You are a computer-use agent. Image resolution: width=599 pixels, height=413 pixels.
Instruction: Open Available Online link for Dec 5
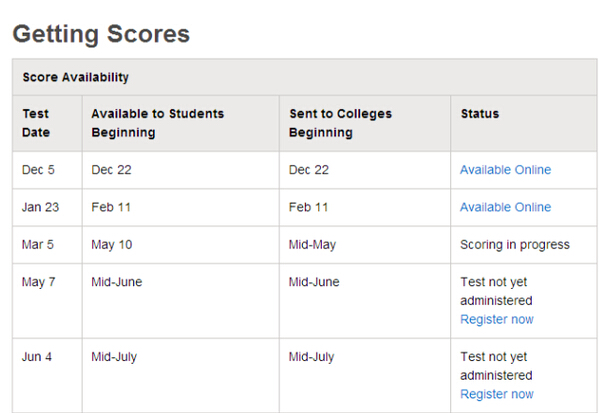505,170
